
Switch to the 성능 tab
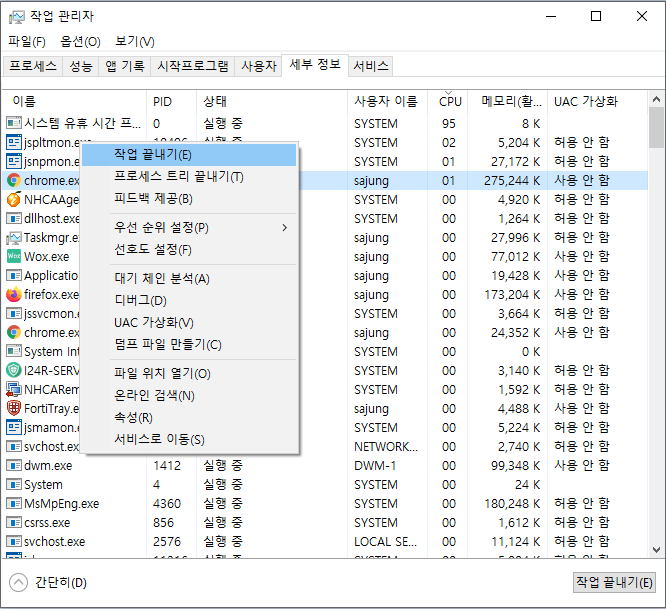[81, 66]
